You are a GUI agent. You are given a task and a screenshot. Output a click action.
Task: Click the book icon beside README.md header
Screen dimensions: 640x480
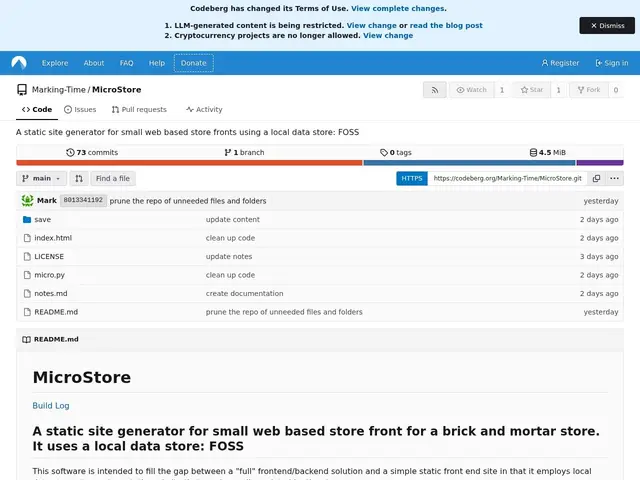(27, 339)
